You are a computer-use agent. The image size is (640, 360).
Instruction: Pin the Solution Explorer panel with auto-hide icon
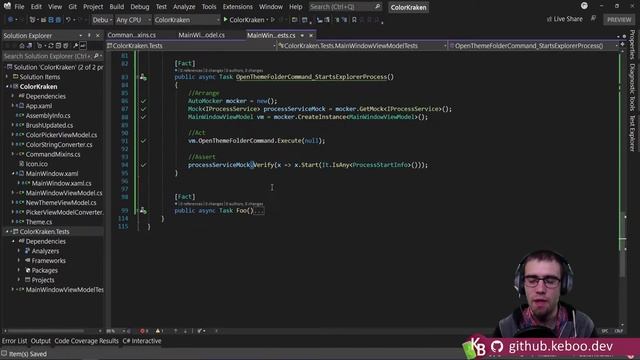click(x=89, y=36)
